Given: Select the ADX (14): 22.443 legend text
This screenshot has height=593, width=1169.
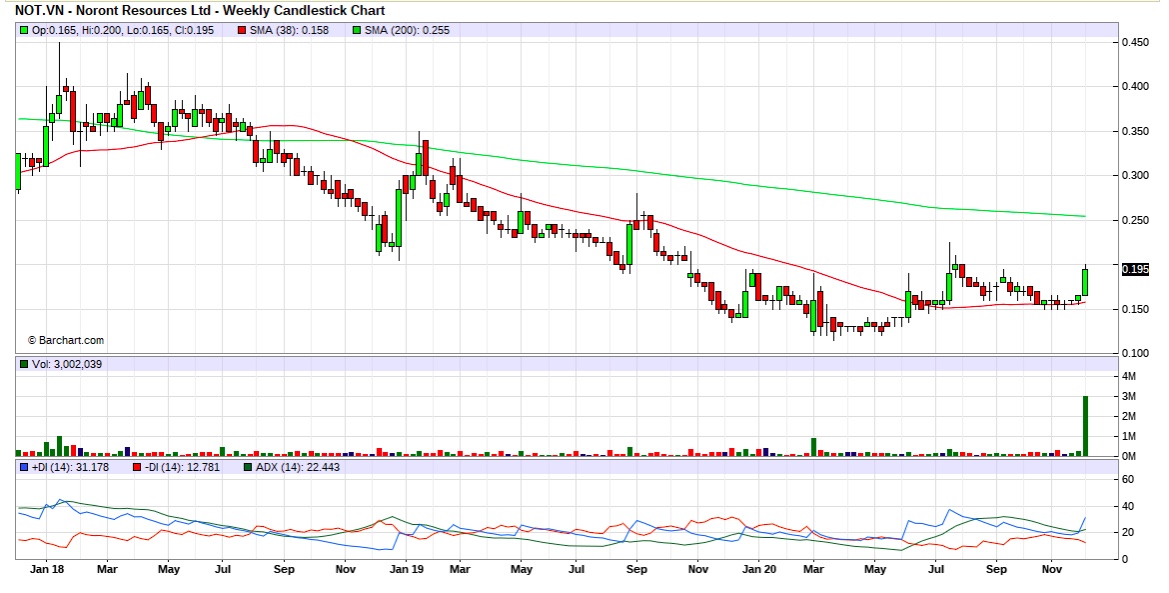Looking at the screenshot, I should coord(298,467).
